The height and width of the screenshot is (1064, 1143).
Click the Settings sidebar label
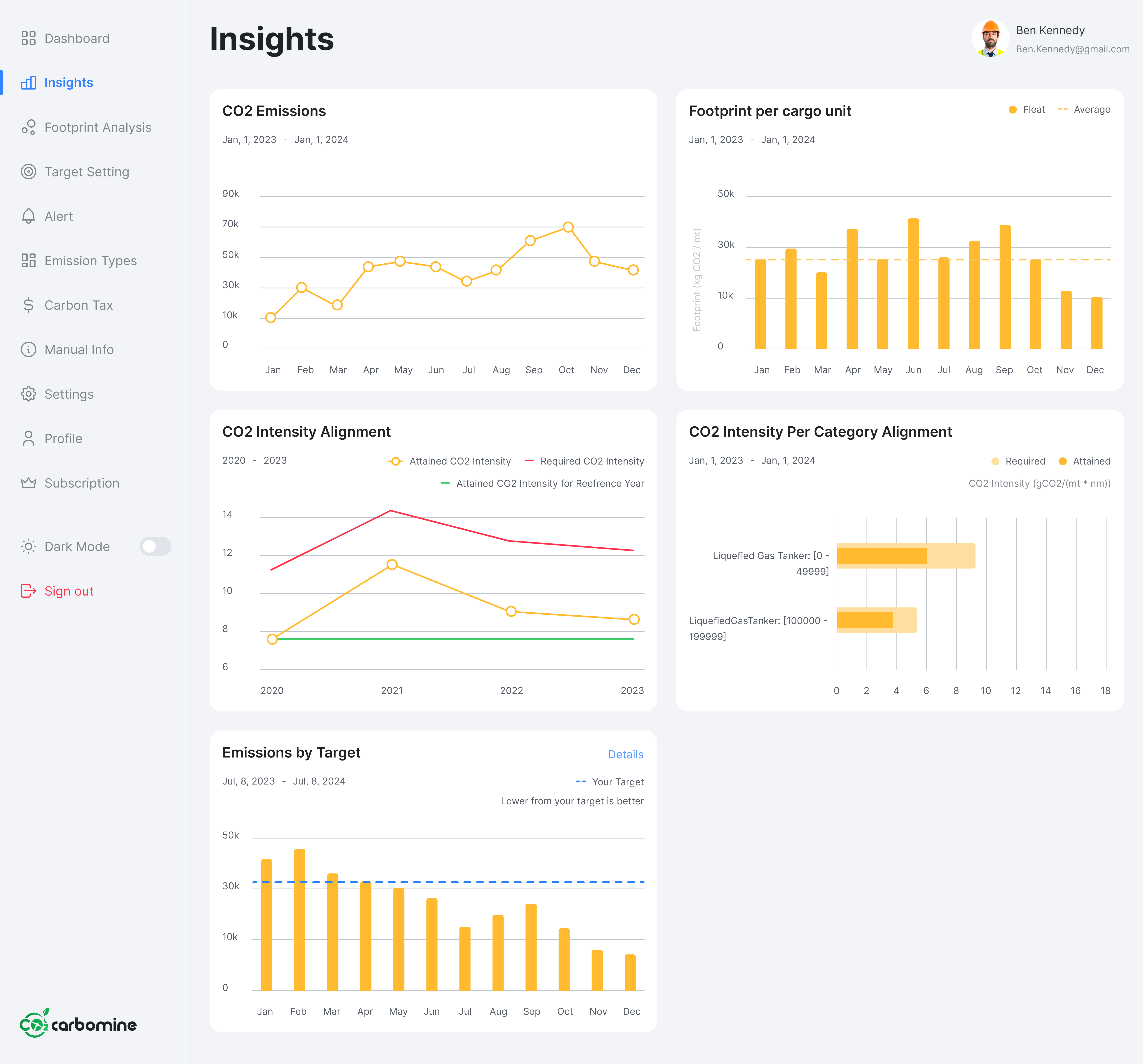coord(69,395)
